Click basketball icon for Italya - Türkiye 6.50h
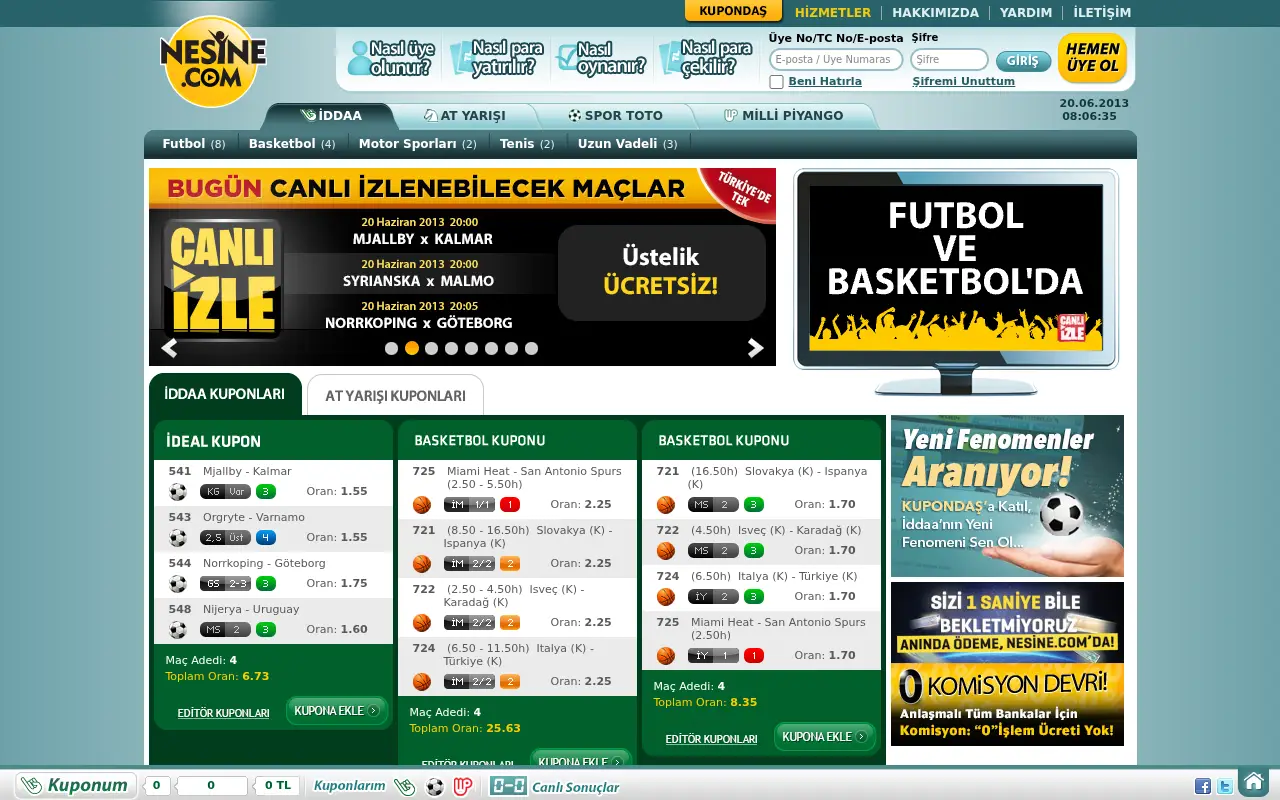The image size is (1280, 800). pos(666,597)
